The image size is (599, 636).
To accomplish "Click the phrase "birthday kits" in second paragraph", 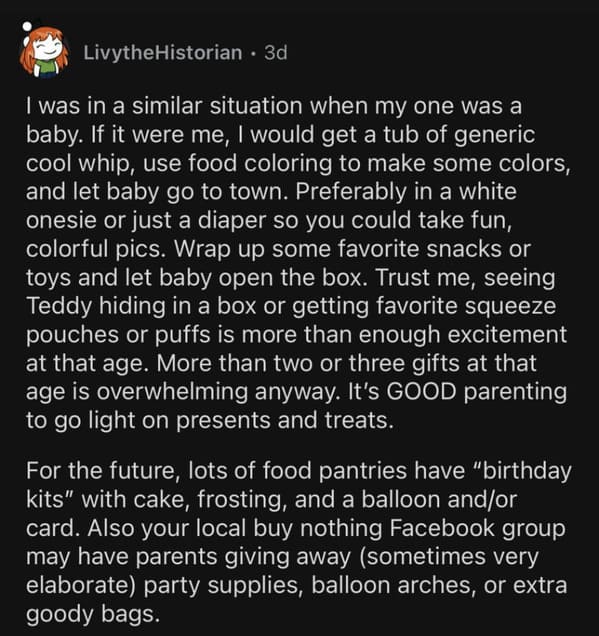I will tap(299, 485).
